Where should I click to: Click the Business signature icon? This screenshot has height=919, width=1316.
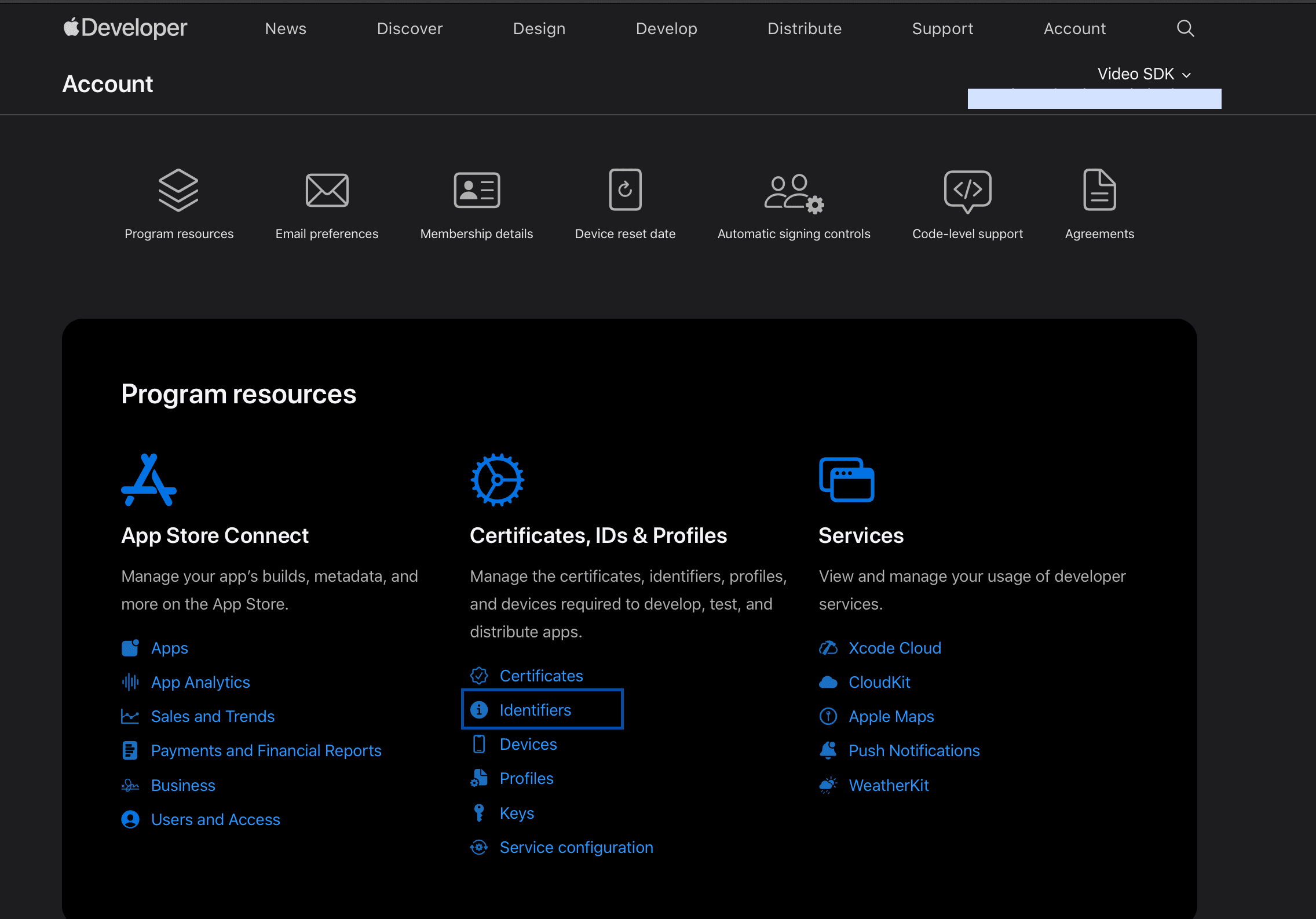[130, 785]
